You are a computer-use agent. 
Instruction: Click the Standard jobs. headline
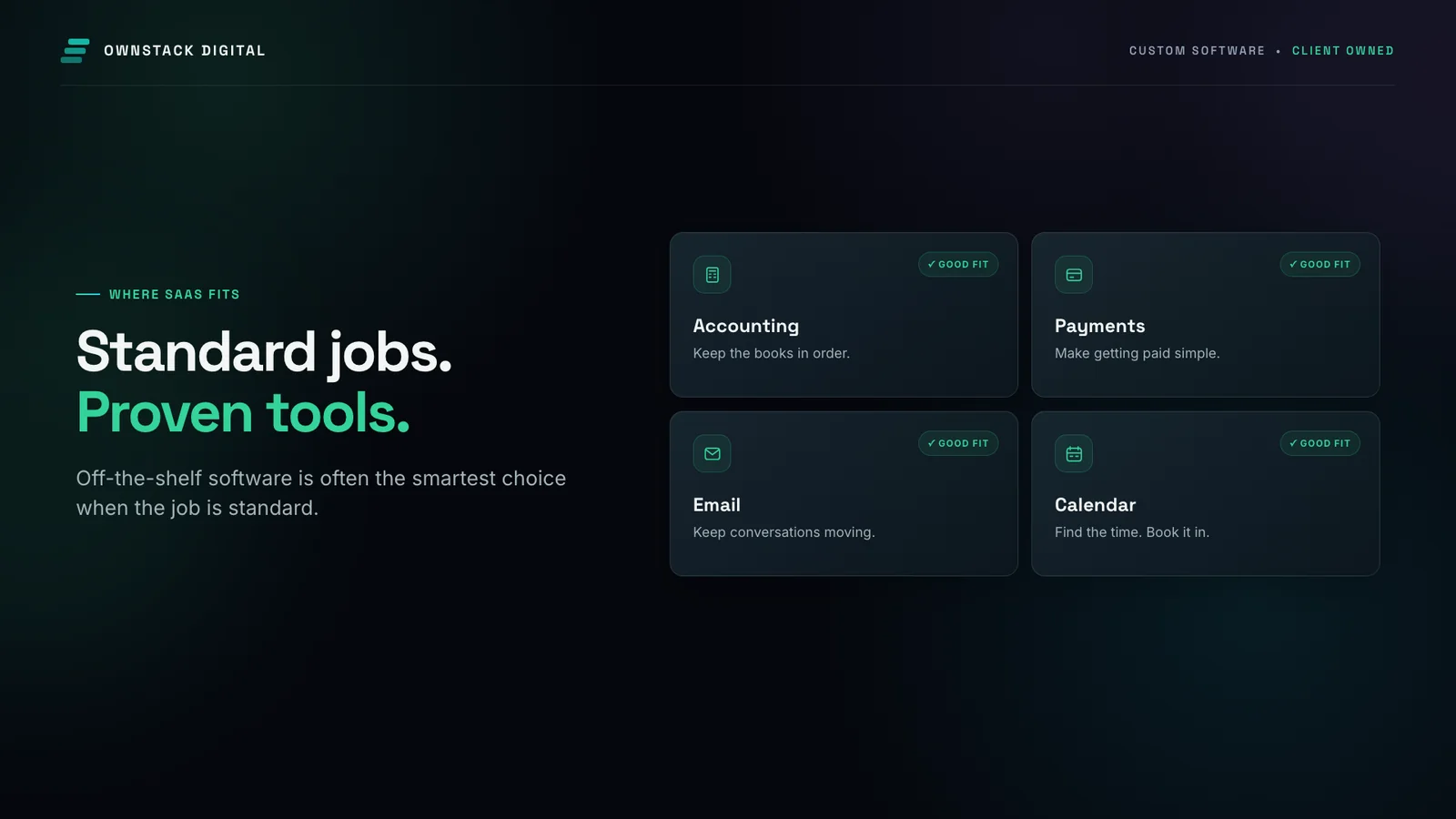264,352
